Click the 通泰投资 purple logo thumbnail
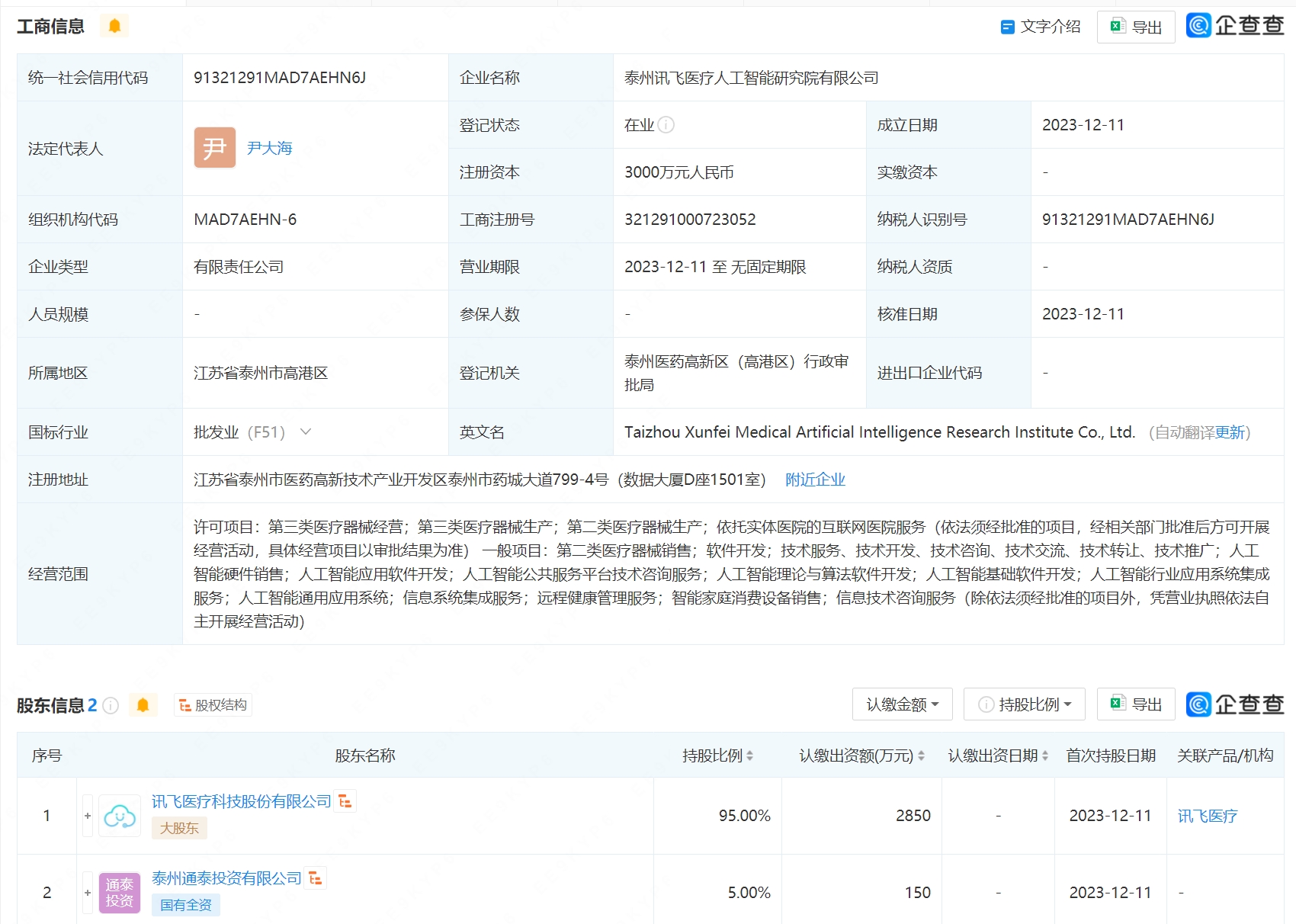The image size is (1296, 924). (120, 893)
